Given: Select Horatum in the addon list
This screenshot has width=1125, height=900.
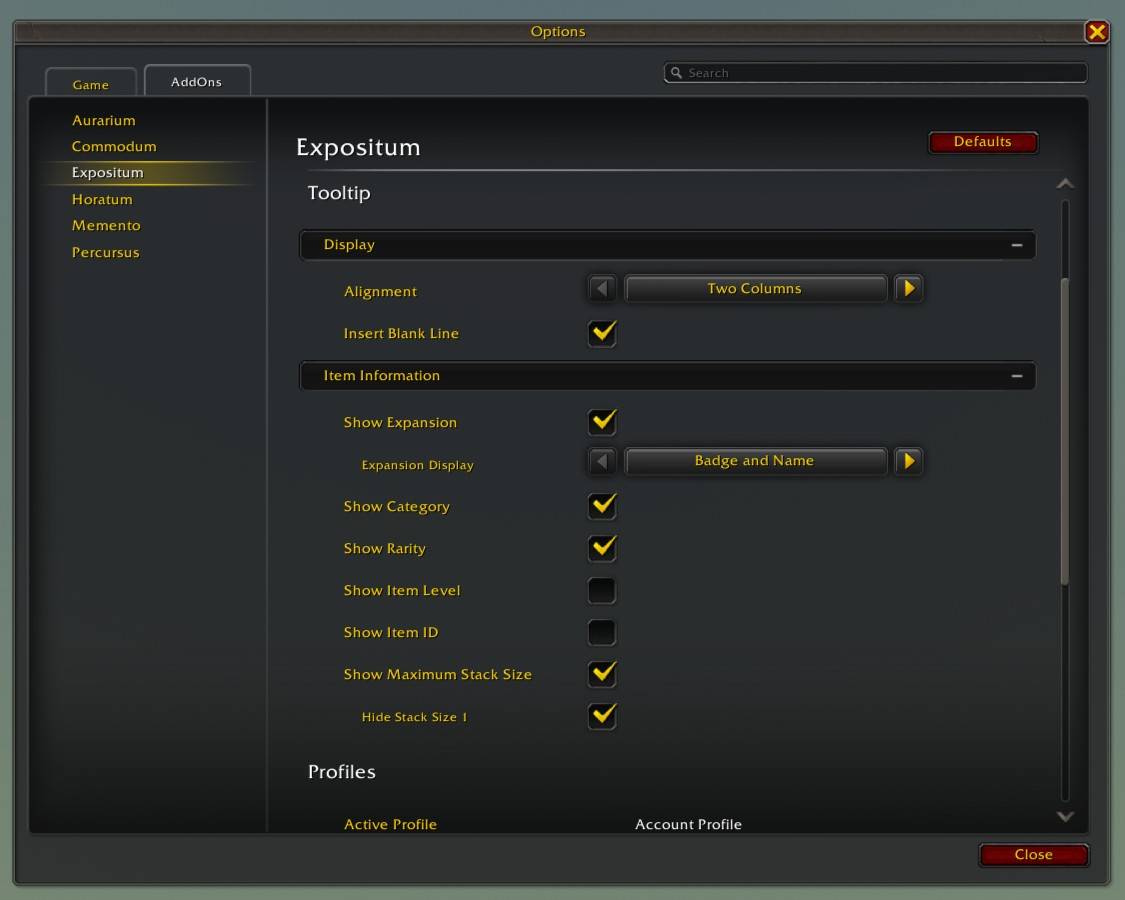Looking at the screenshot, I should point(102,199).
